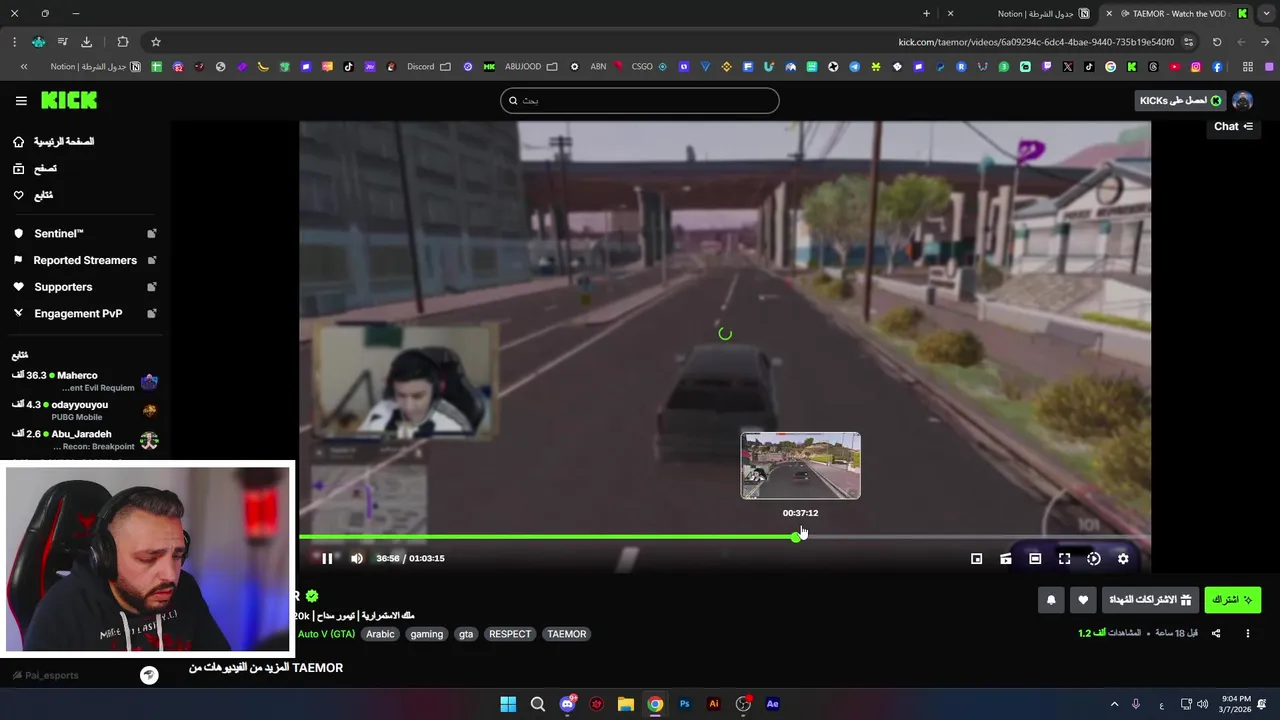Click the share icon below video
Viewport: 1280px width, 720px height.
click(x=1216, y=633)
